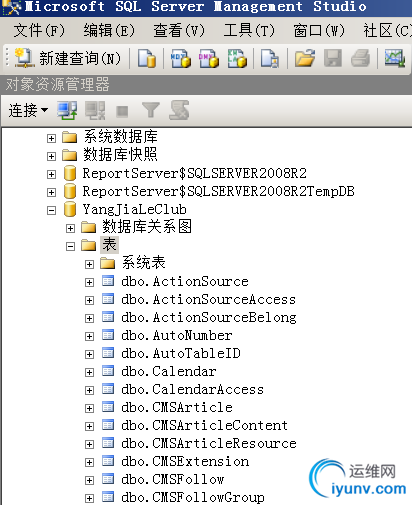Expand ReportServer$SQLSERVER2008R2 database node

coord(51,174)
